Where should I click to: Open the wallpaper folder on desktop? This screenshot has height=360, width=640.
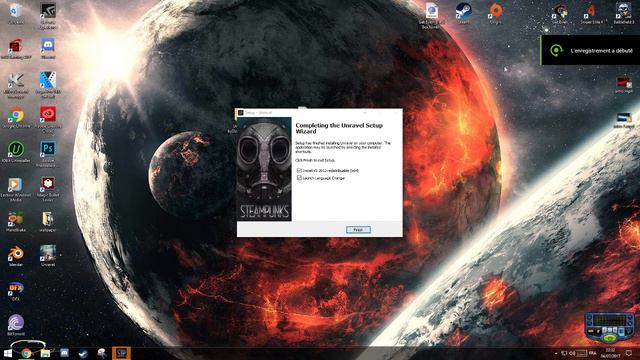pos(48,222)
